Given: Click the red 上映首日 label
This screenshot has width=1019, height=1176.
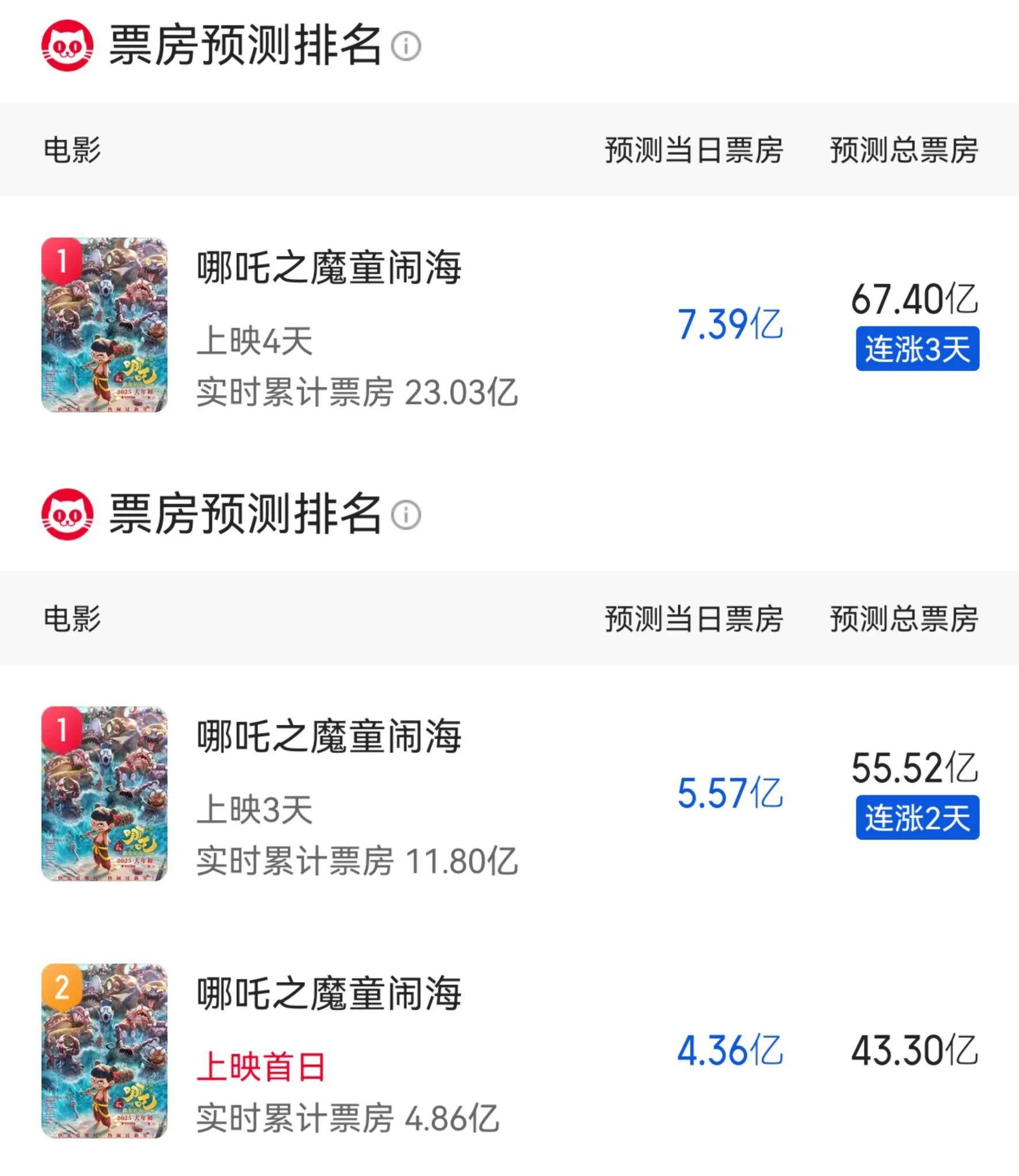Looking at the screenshot, I should (261, 1067).
